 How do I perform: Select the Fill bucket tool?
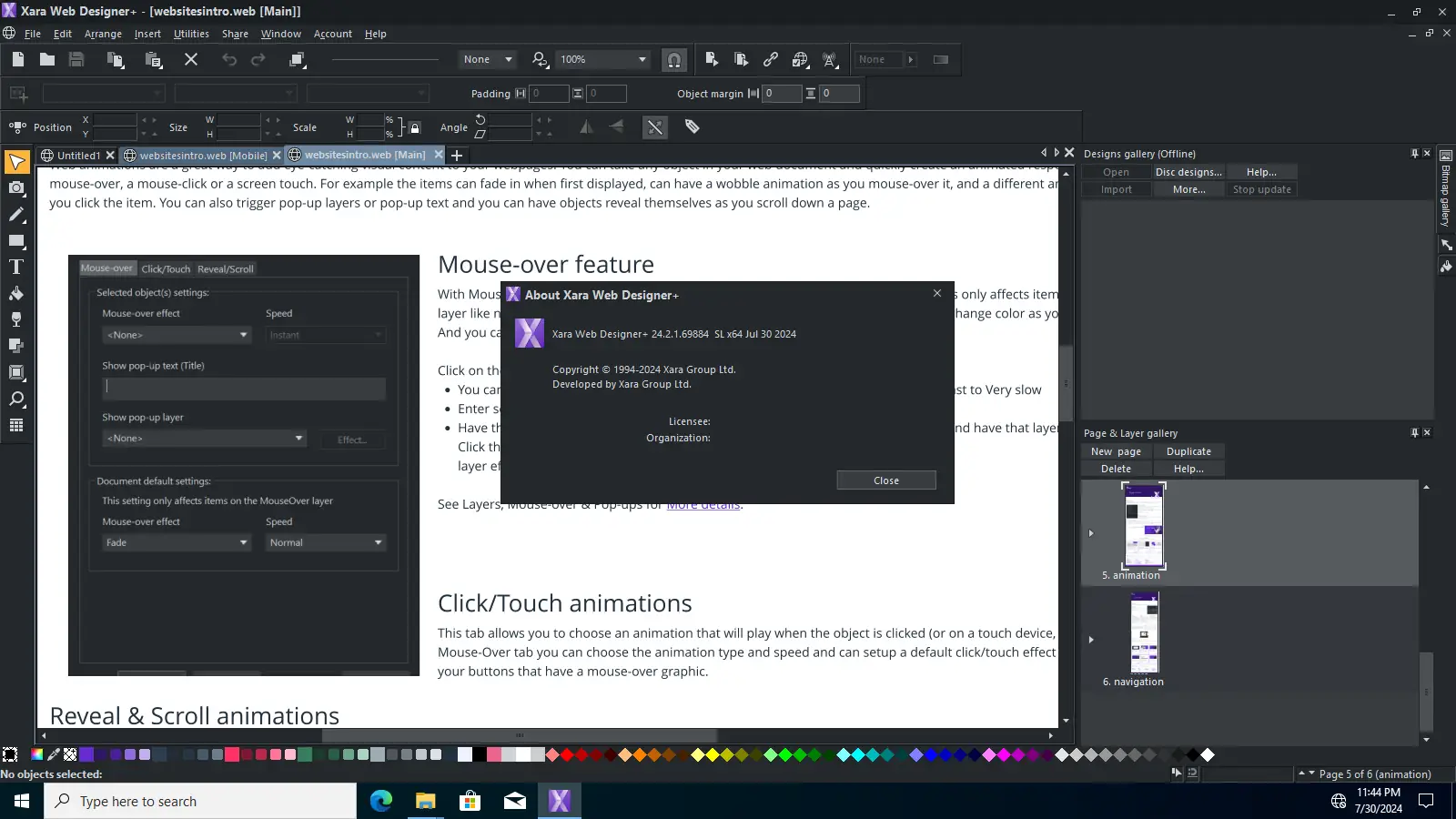tap(16, 294)
